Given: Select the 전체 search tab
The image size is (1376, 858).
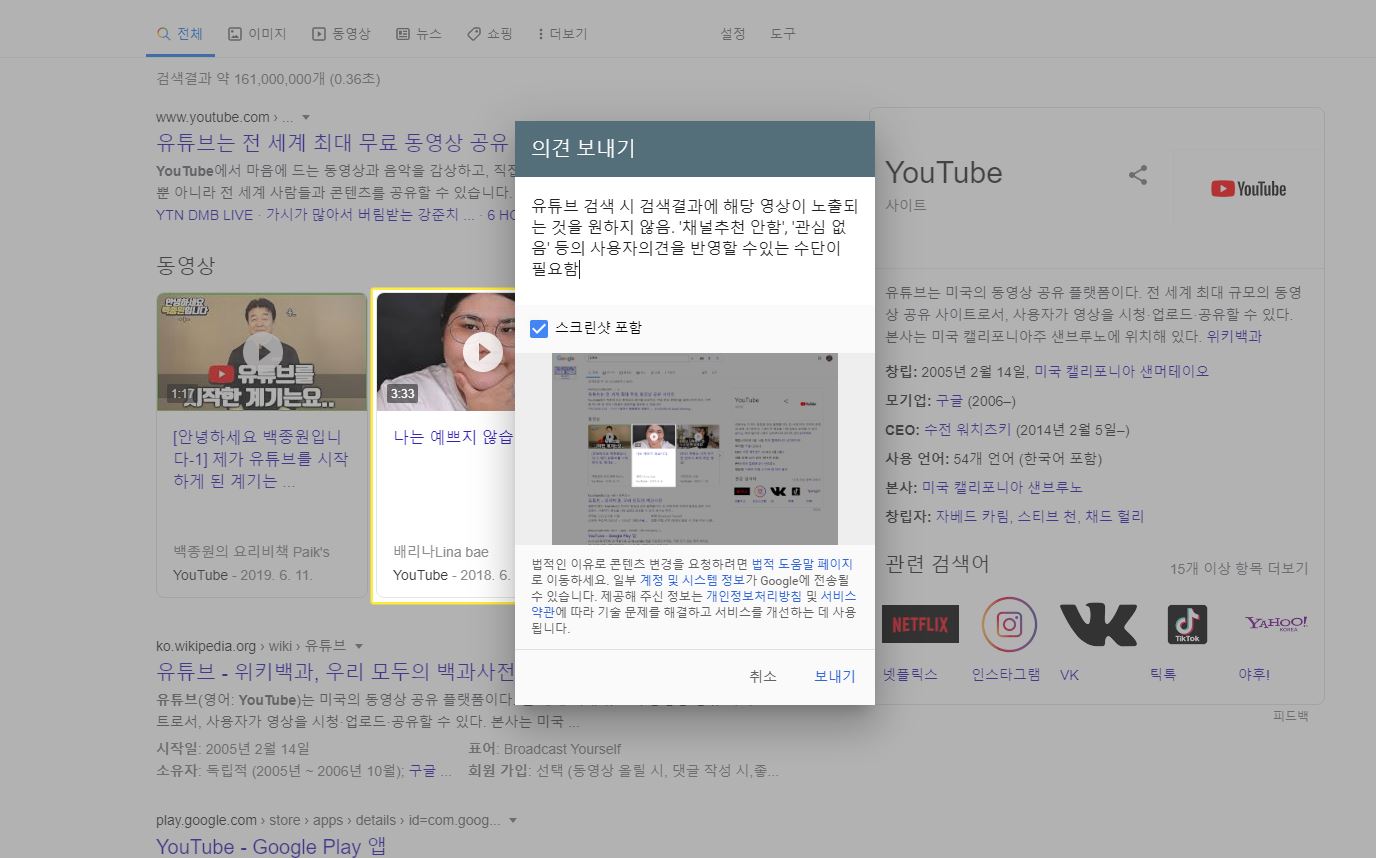Looking at the screenshot, I should 179,33.
